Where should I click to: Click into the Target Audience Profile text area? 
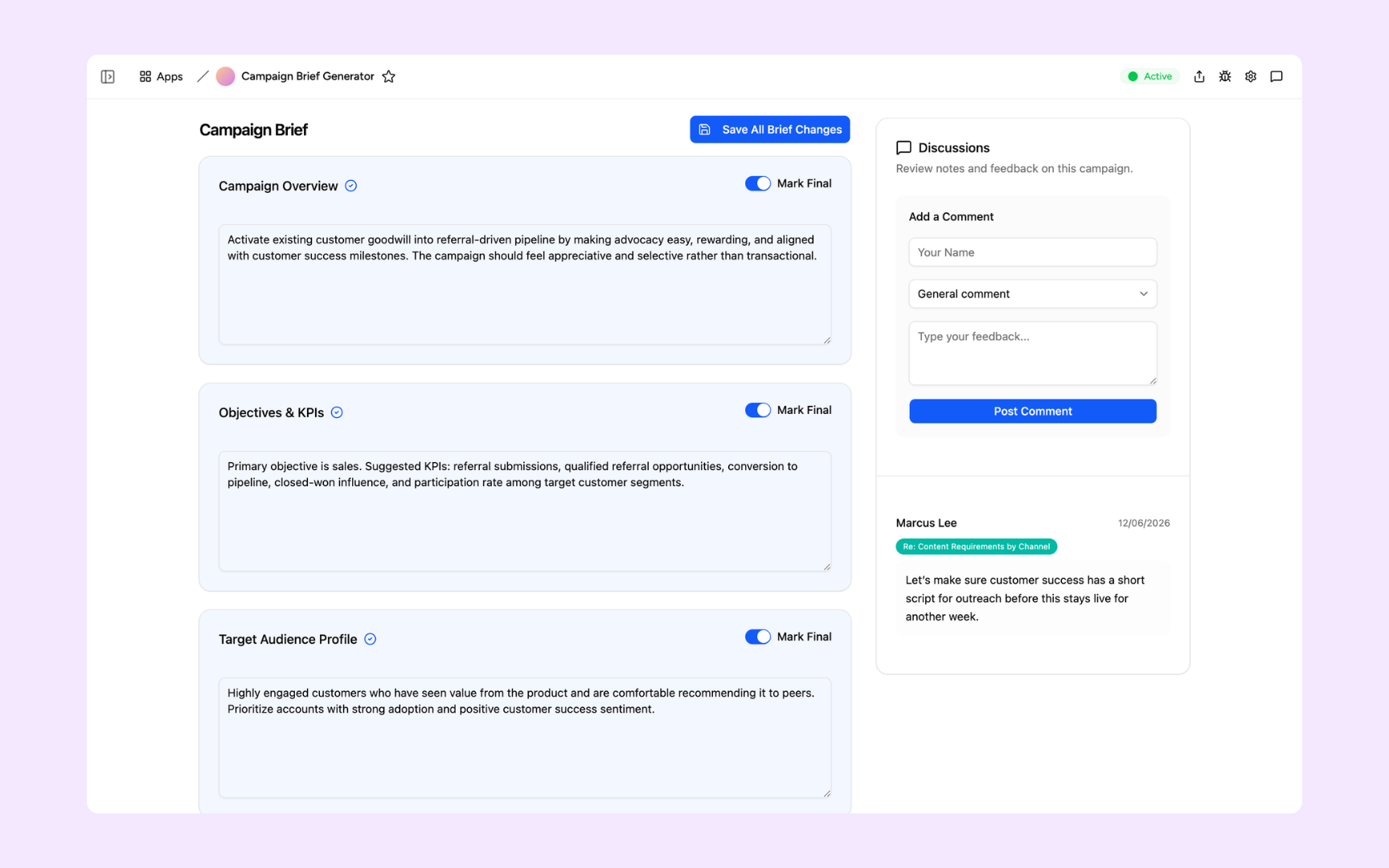[525, 738]
